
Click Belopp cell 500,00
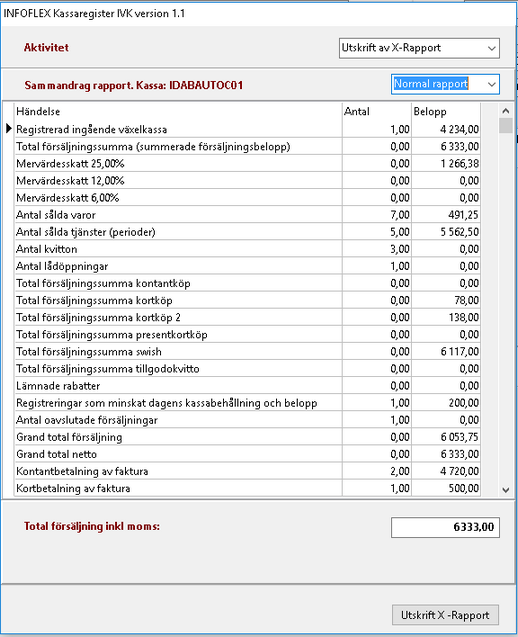[446, 488]
